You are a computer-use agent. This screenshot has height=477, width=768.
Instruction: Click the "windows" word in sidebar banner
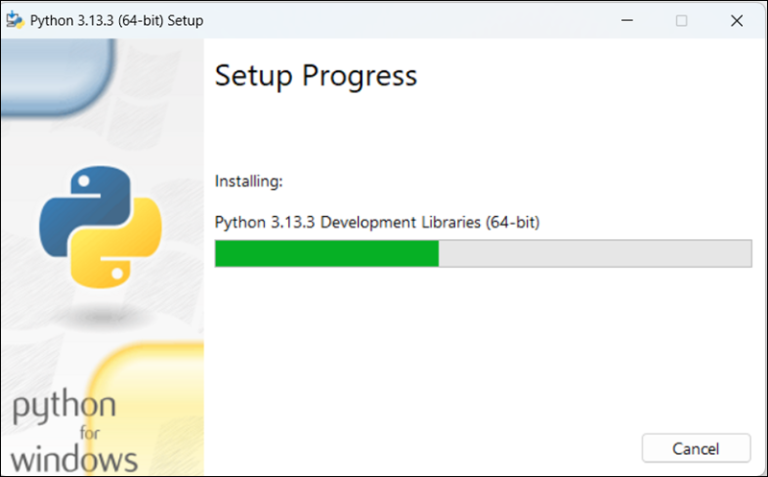(x=75, y=459)
